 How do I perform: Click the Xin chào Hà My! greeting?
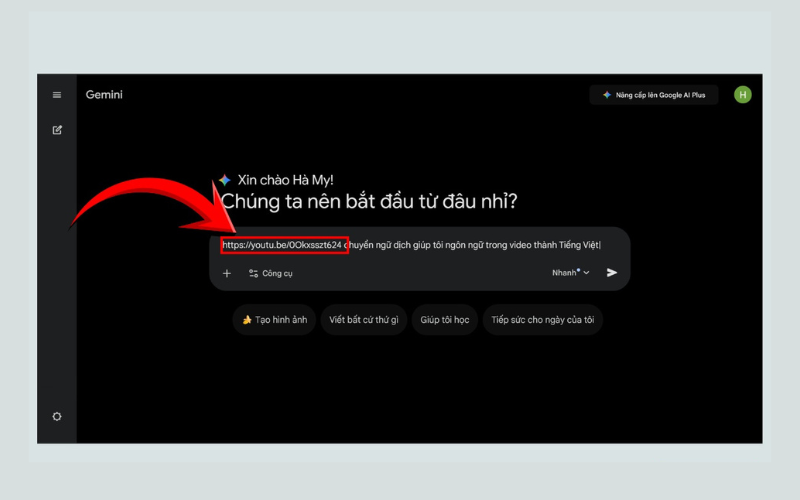tap(285, 180)
